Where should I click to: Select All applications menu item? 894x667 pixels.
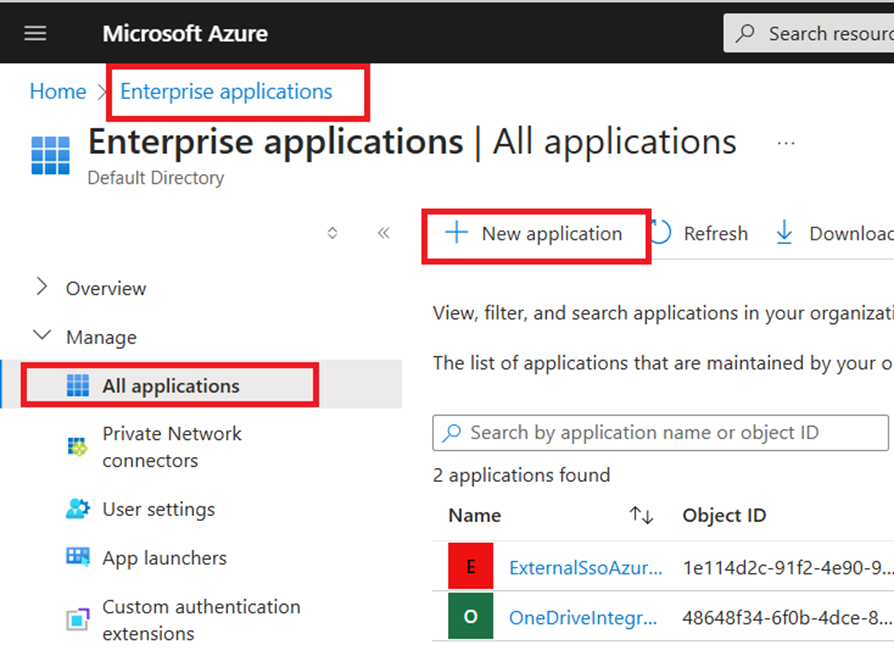[202, 385]
